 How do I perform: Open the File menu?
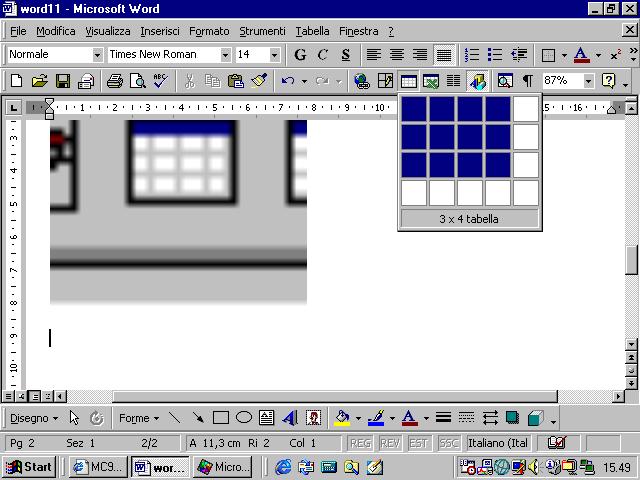click(18, 31)
